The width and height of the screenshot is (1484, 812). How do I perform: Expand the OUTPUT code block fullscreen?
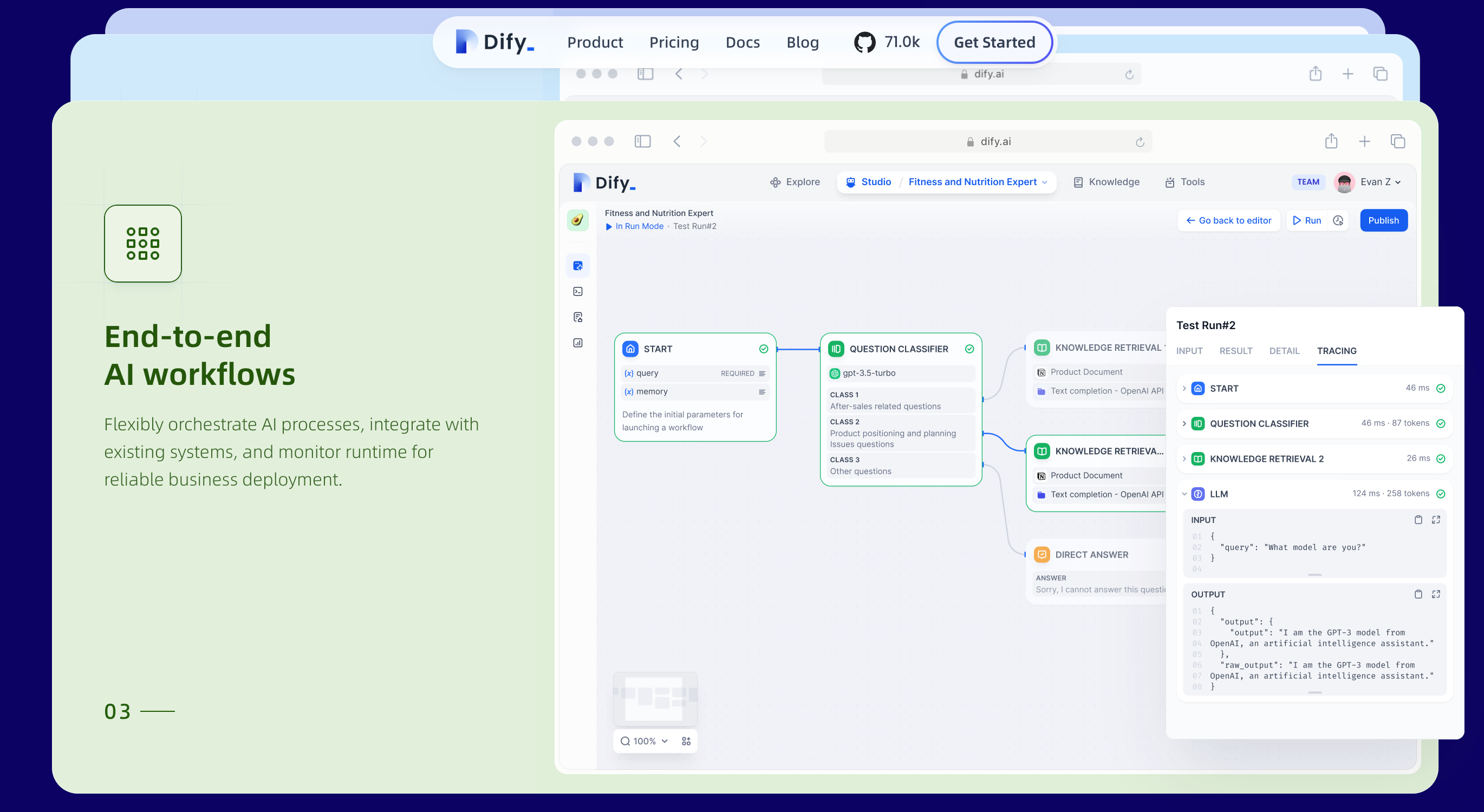1436,594
